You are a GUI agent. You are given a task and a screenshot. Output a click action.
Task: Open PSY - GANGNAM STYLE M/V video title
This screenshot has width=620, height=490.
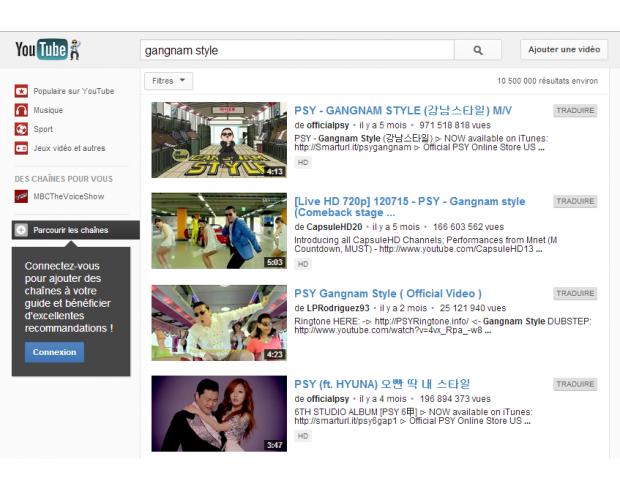pyautogui.click(x=403, y=110)
